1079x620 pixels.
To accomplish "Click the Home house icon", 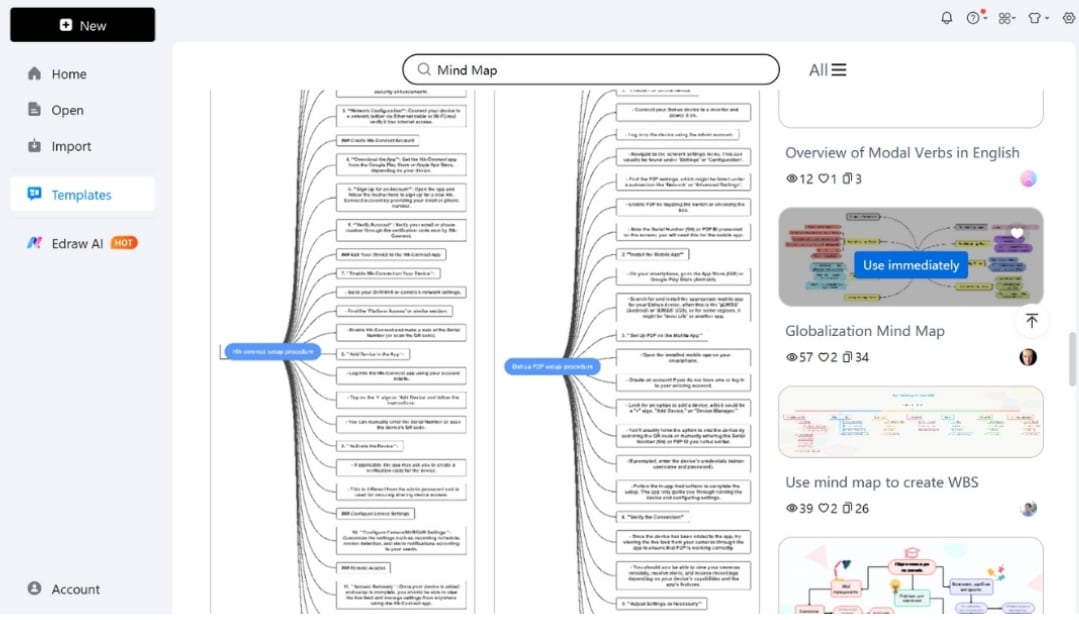I will coord(34,73).
